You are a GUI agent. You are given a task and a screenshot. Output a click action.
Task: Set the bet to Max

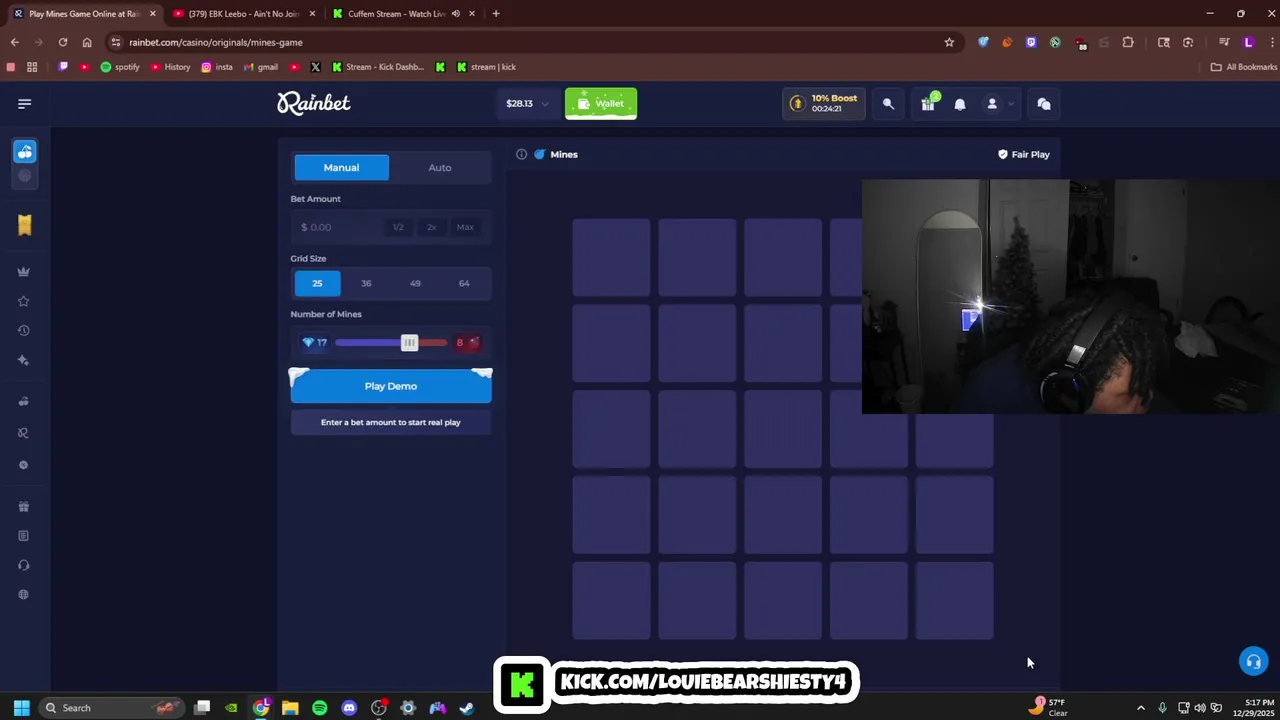click(465, 227)
